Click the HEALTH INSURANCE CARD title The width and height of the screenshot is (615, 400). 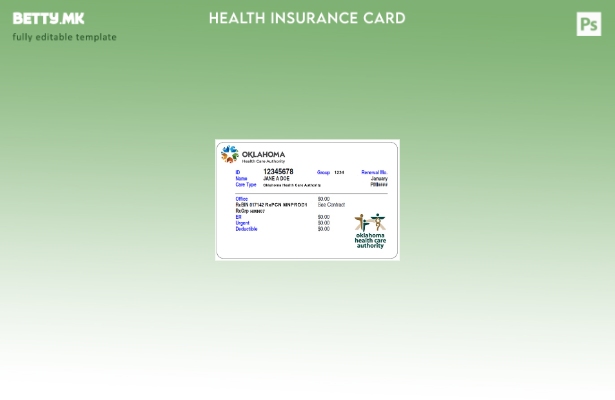pos(307,18)
